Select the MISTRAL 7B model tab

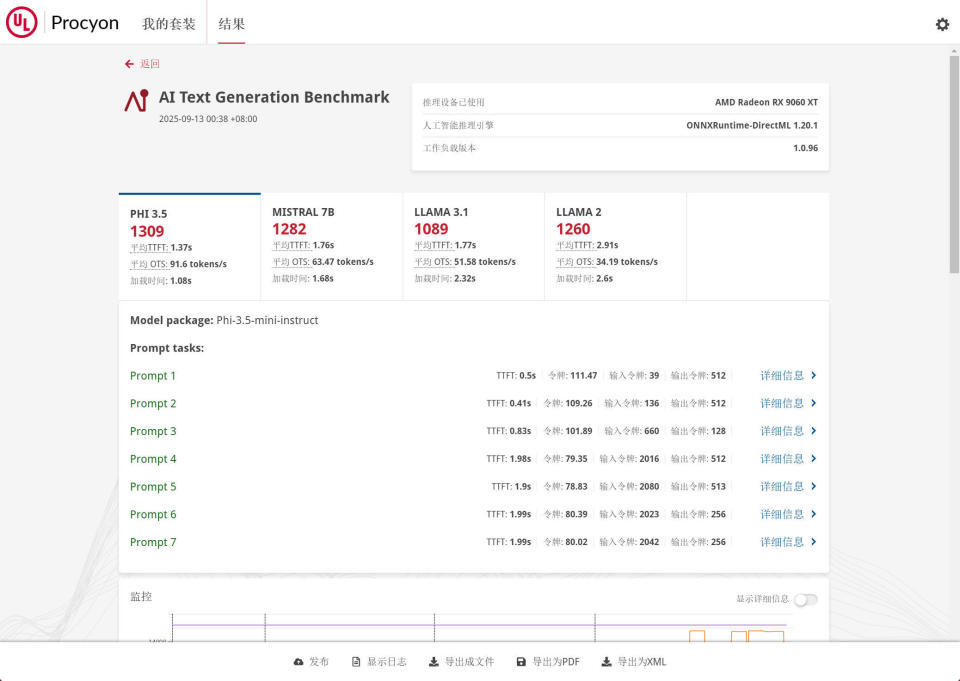[x=332, y=247]
